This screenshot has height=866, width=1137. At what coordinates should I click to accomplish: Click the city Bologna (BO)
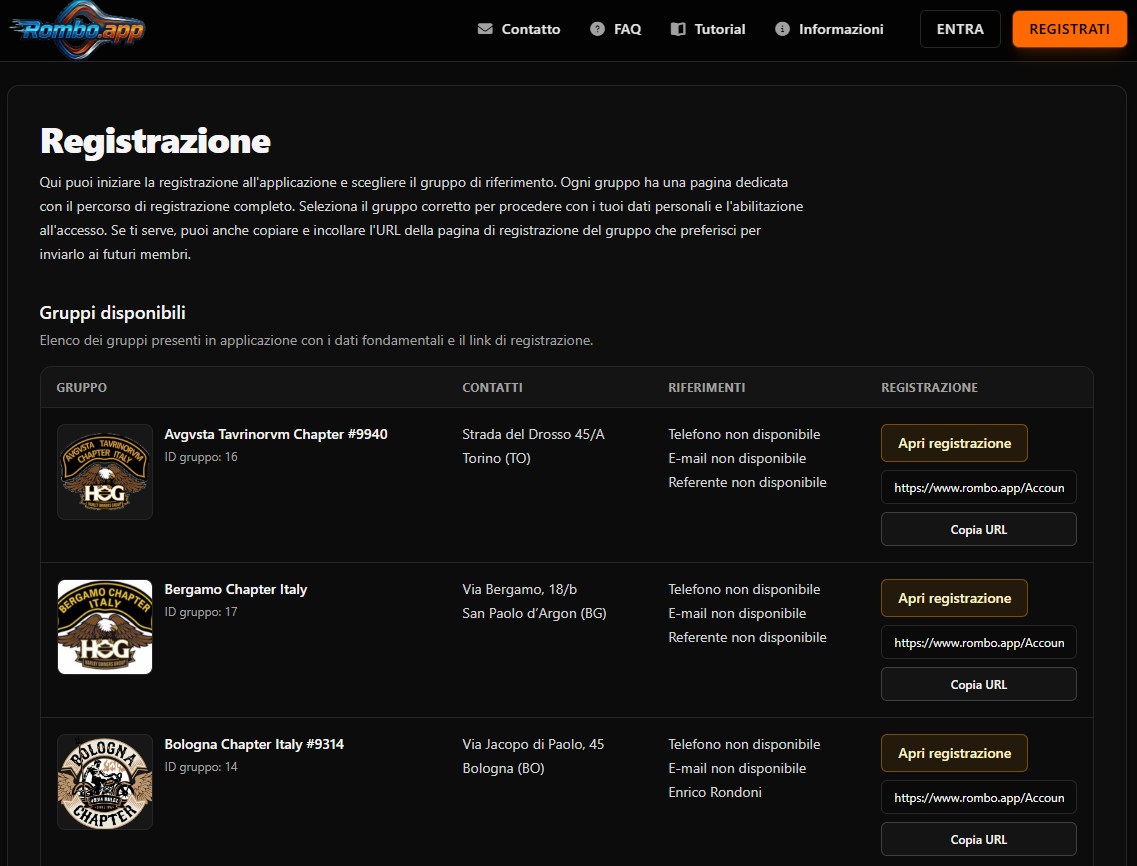click(503, 769)
